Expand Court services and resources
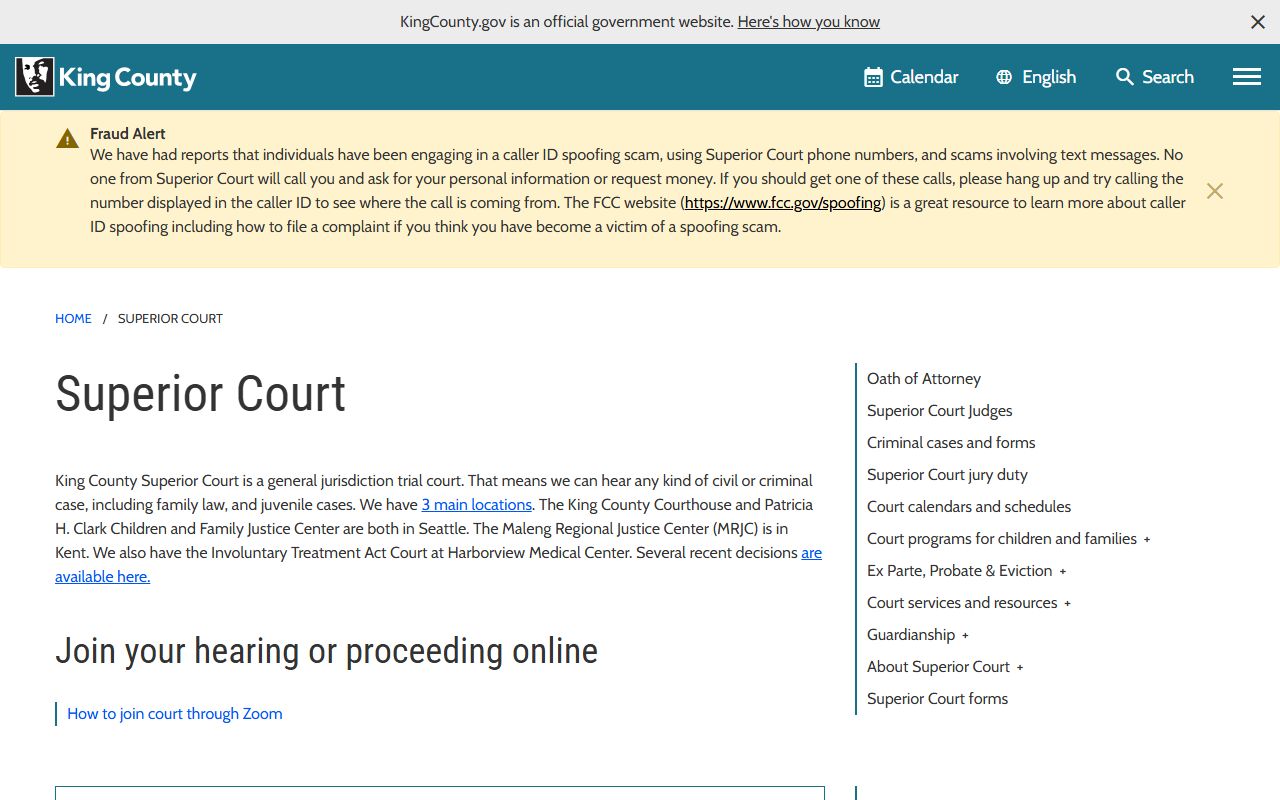This screenshot has height=800, width=1280. (x=1068, y=604)
